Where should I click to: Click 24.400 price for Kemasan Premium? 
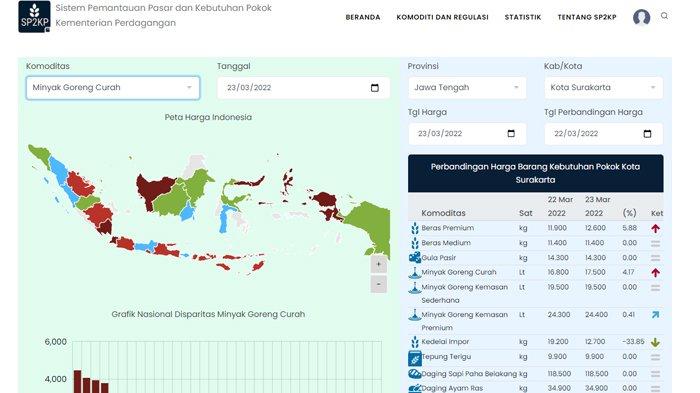click(596, 314)
